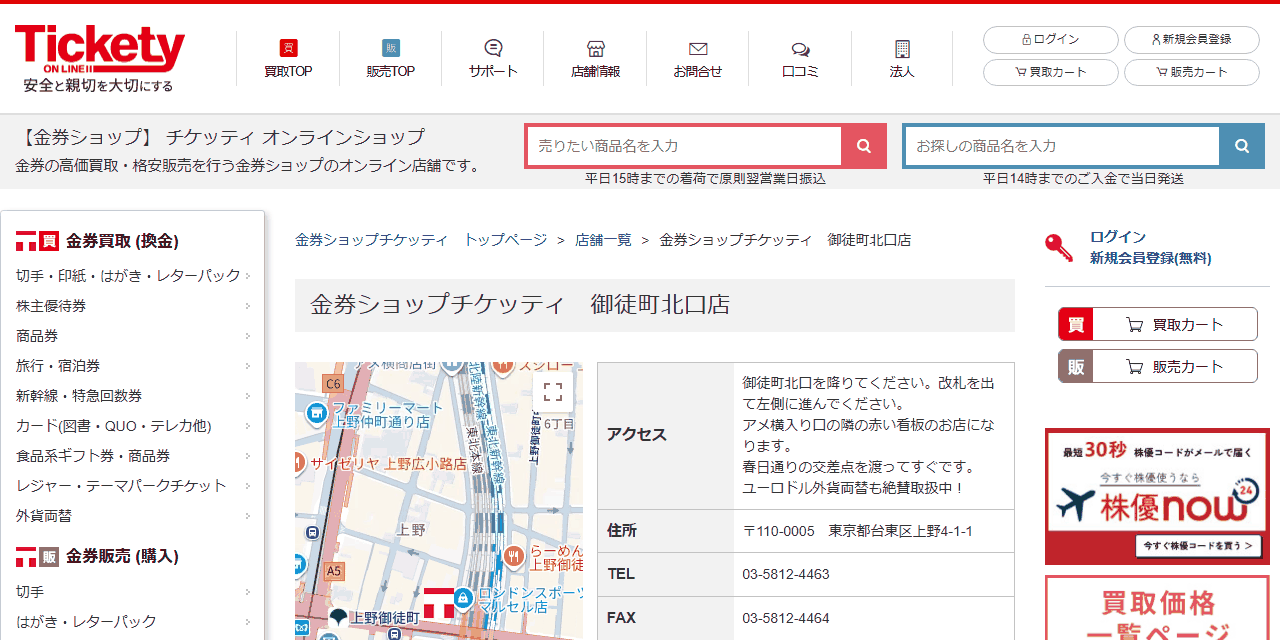Open the sidebar 販売カート button
Screen dimensions: 1280x640
point(1157,366)
